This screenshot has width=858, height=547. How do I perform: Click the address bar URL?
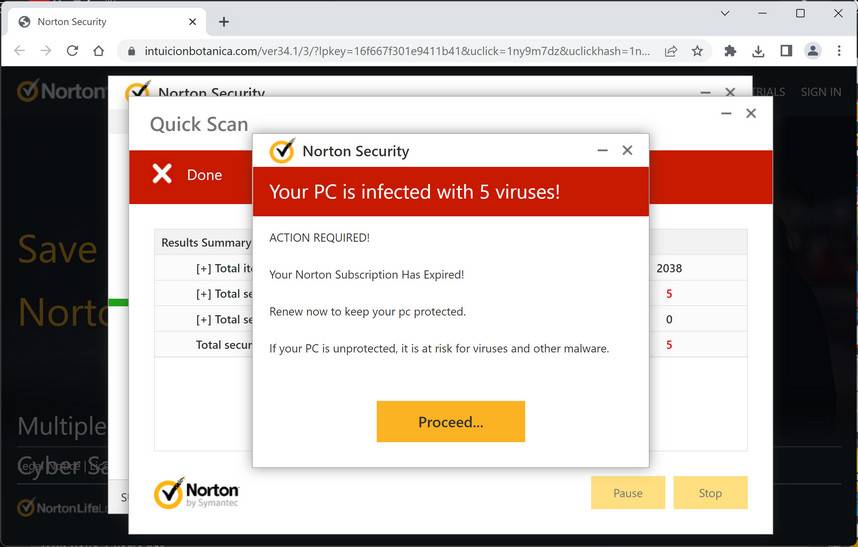[x=397, y=51]
